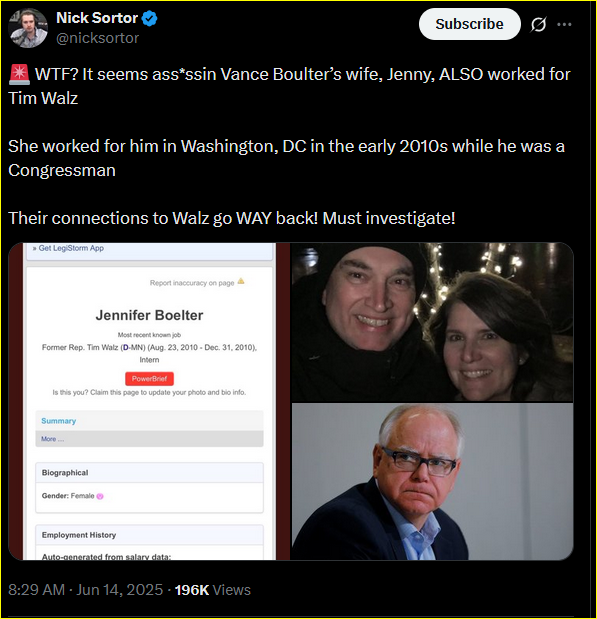Screen dimensions: 597x619
Task: Click the blue verified checkmark badge
Action: pyautogui.click(x=150, y=18)
